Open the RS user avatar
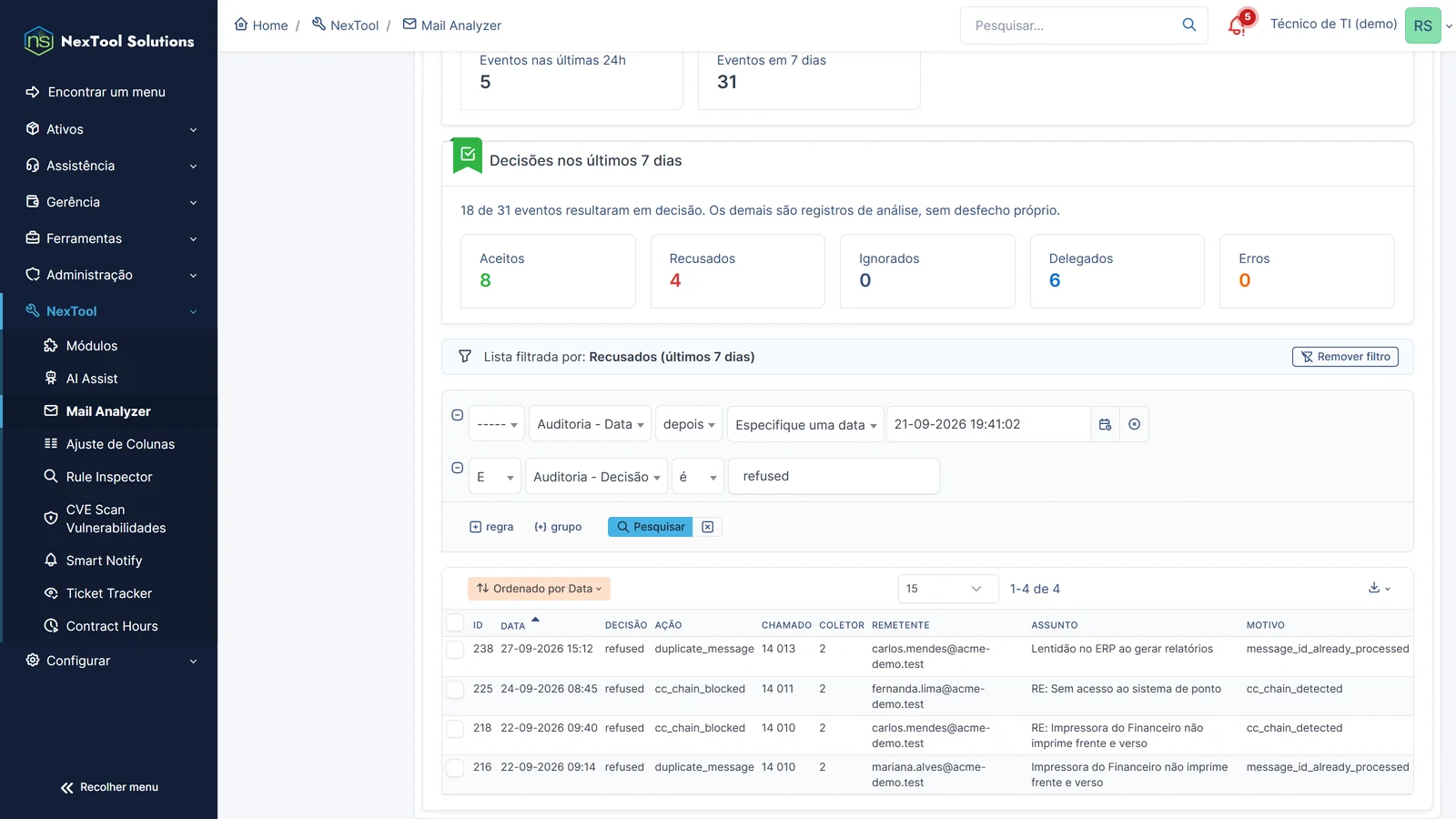Screen dimensions: 1456x819 [x=1422, y=25]
